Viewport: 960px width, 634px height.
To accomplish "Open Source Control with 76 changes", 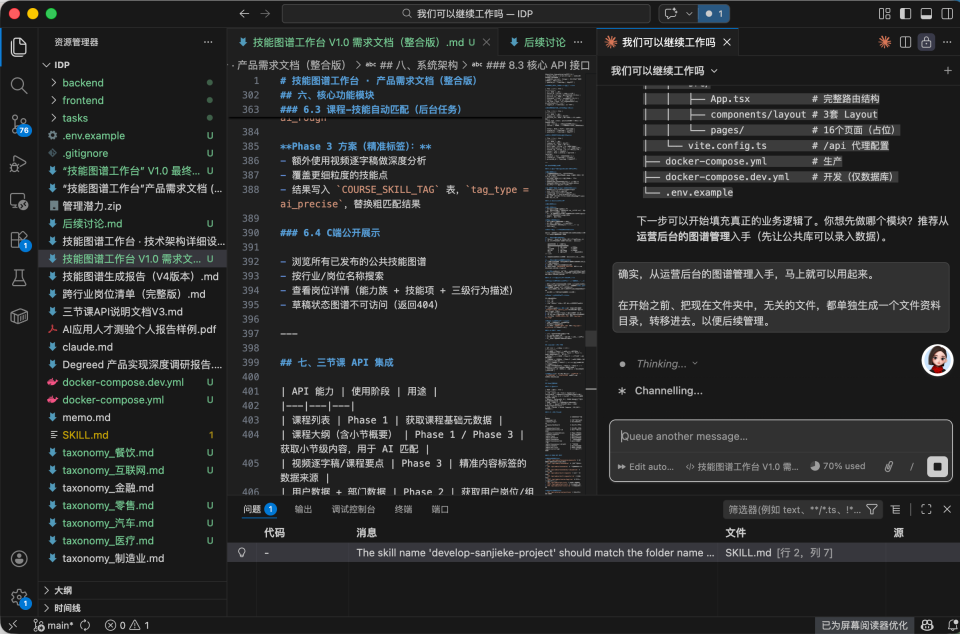I will 19,125.
